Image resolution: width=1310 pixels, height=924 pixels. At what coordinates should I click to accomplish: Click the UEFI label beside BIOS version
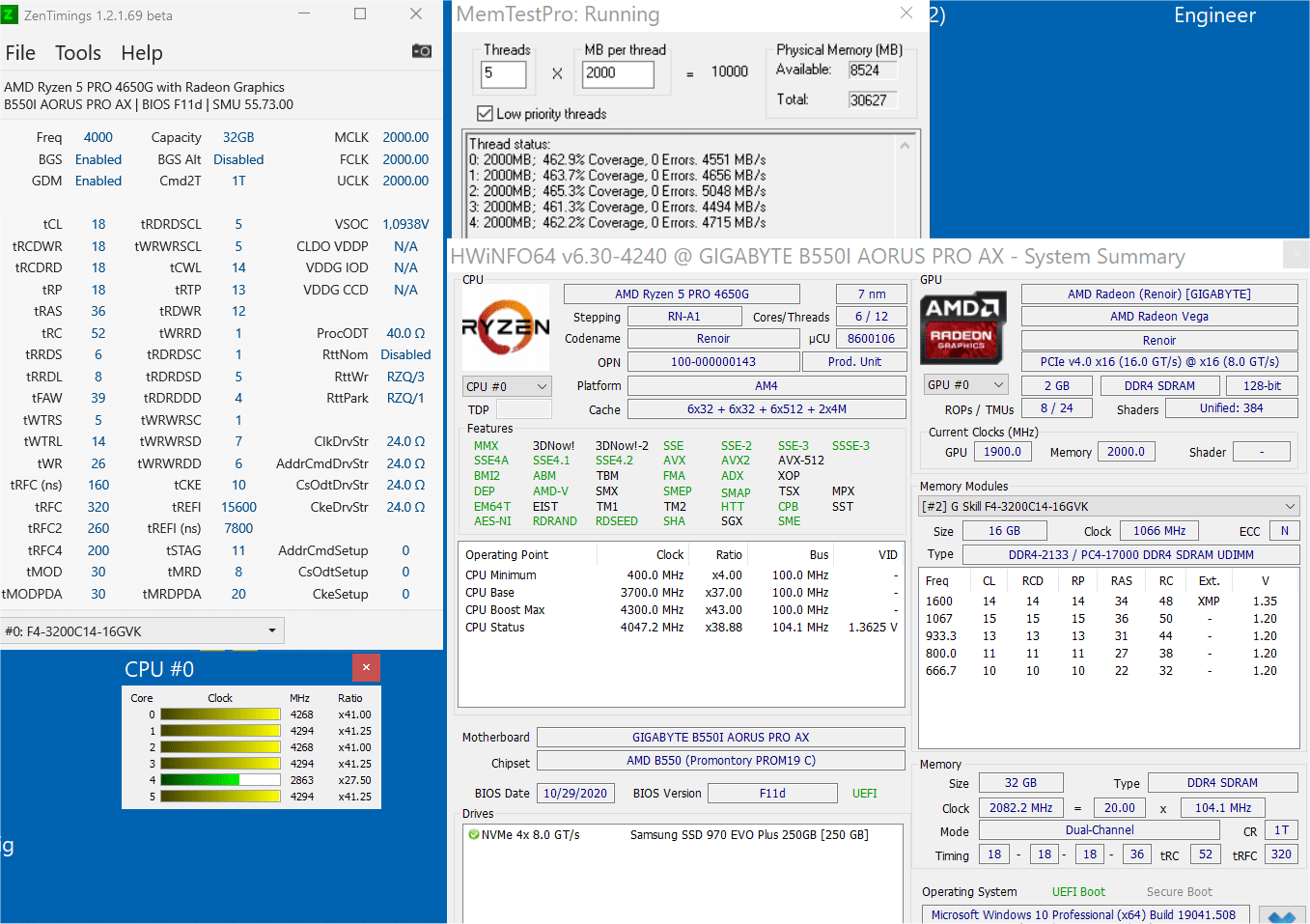coord(864,793)
